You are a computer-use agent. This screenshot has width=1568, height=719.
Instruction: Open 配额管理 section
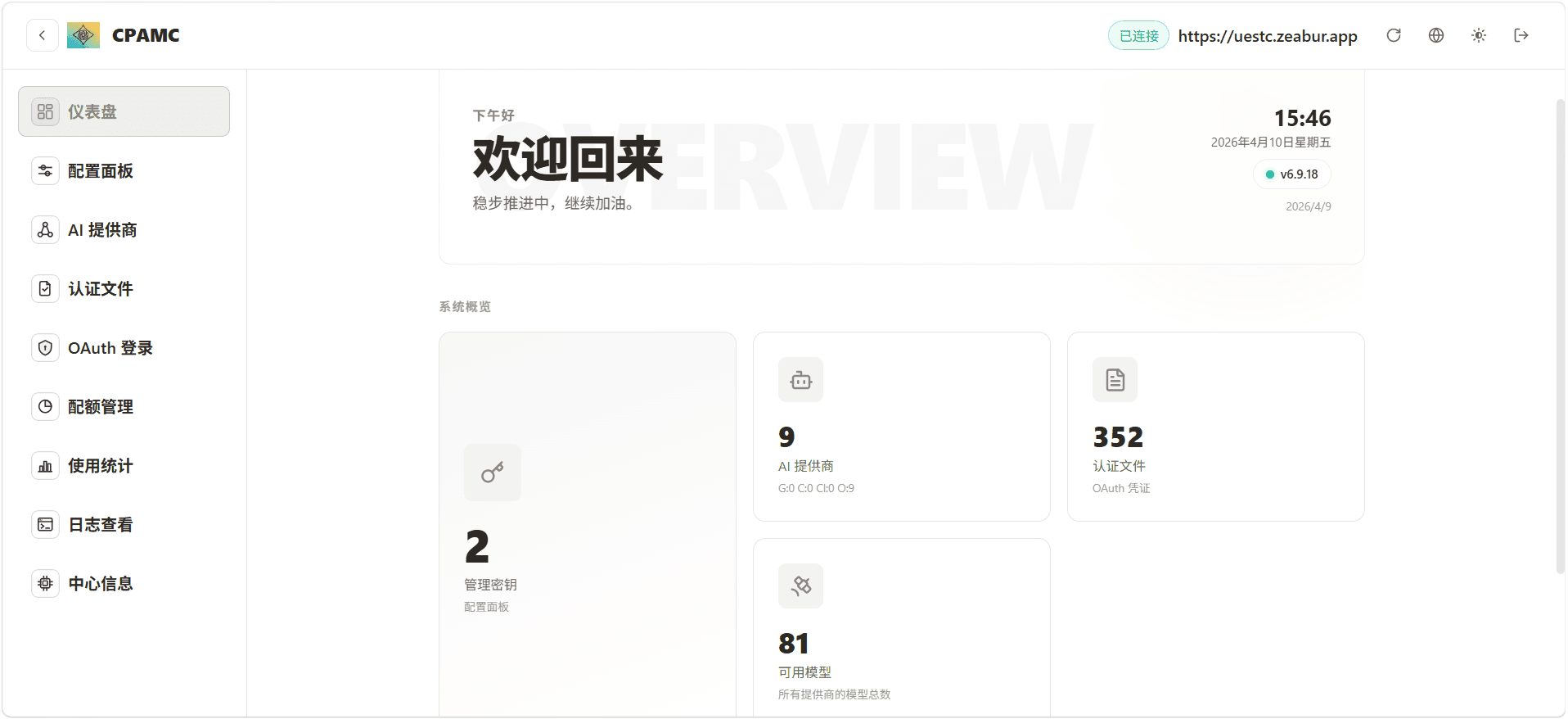click(124, 406)
